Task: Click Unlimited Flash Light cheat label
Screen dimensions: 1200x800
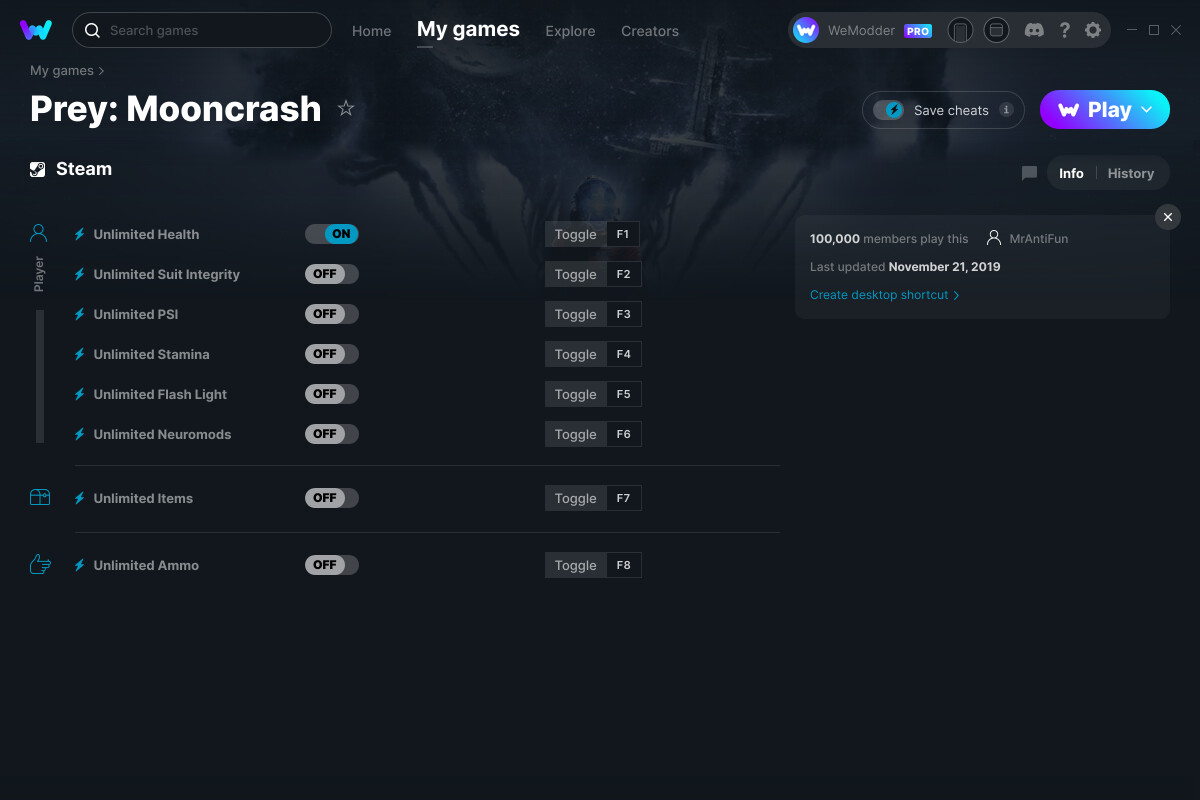Action: (160, 394)
